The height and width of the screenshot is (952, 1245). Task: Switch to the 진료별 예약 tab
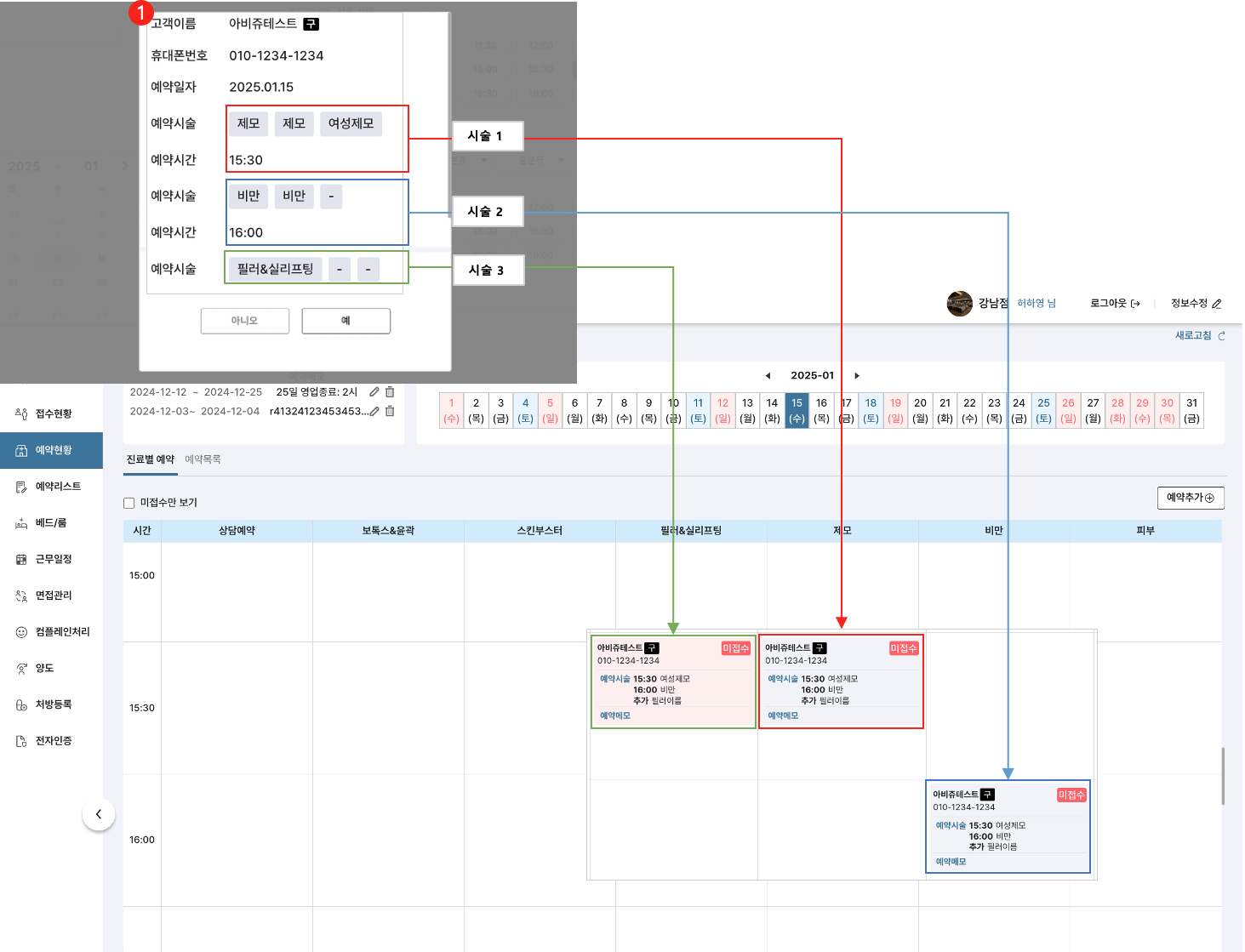[x=151, y=459]
